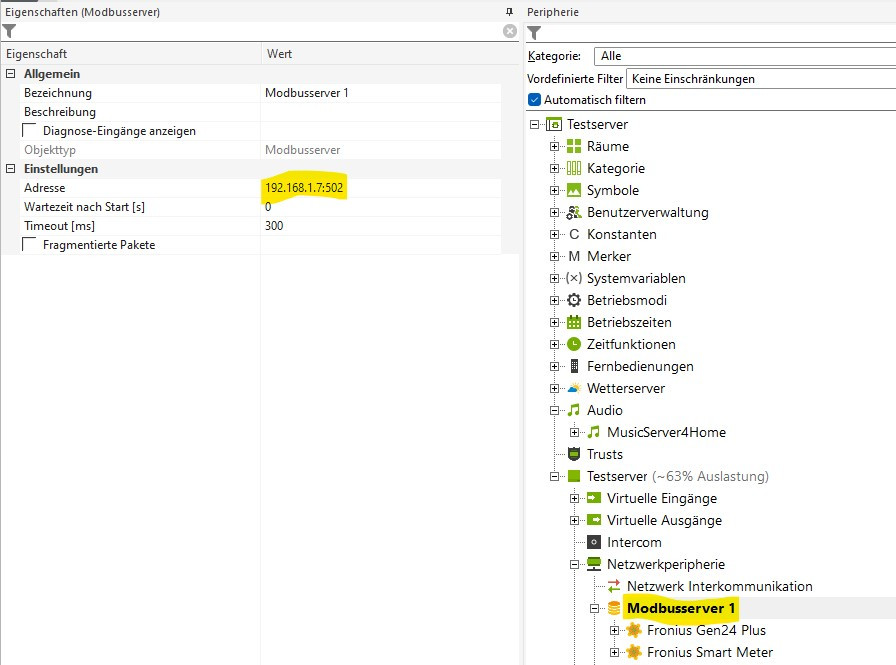The width and height of the screenshot is (896, 665).
Task: Select Netzwerk Interkommunikation tree item
Action: [719, 586]
